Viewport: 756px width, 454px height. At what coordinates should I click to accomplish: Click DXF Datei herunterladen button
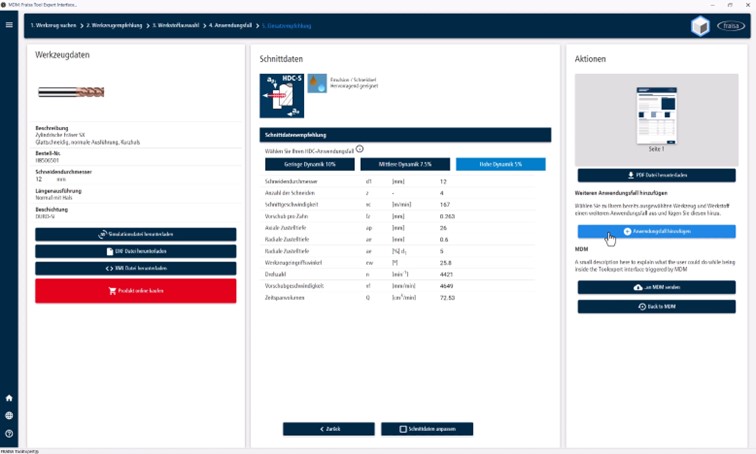[135, 251]
